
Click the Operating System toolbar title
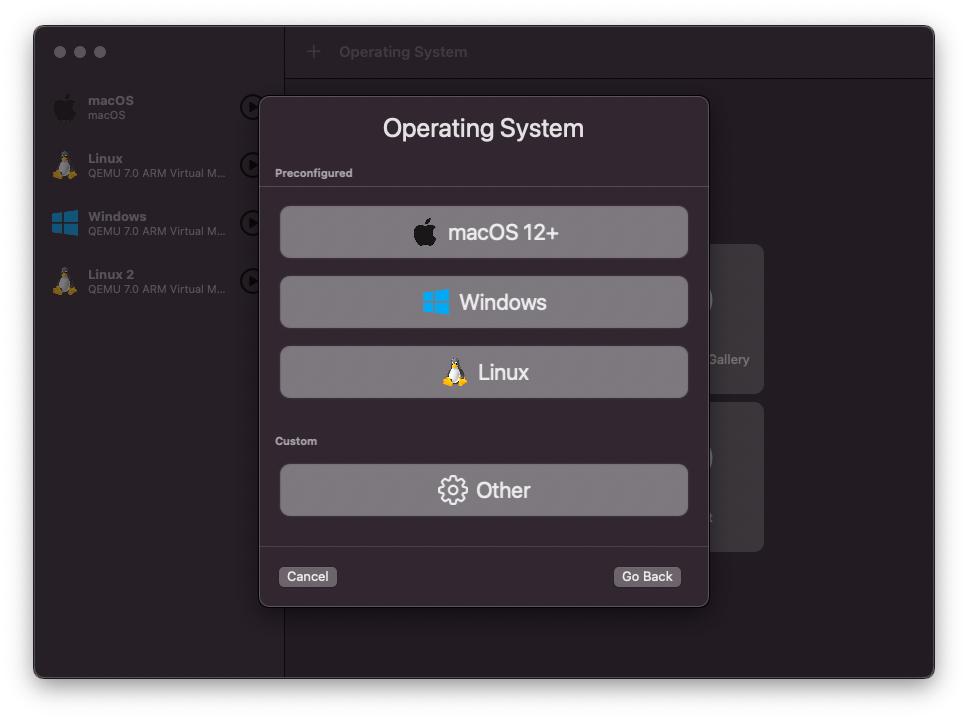coord(403,52)
